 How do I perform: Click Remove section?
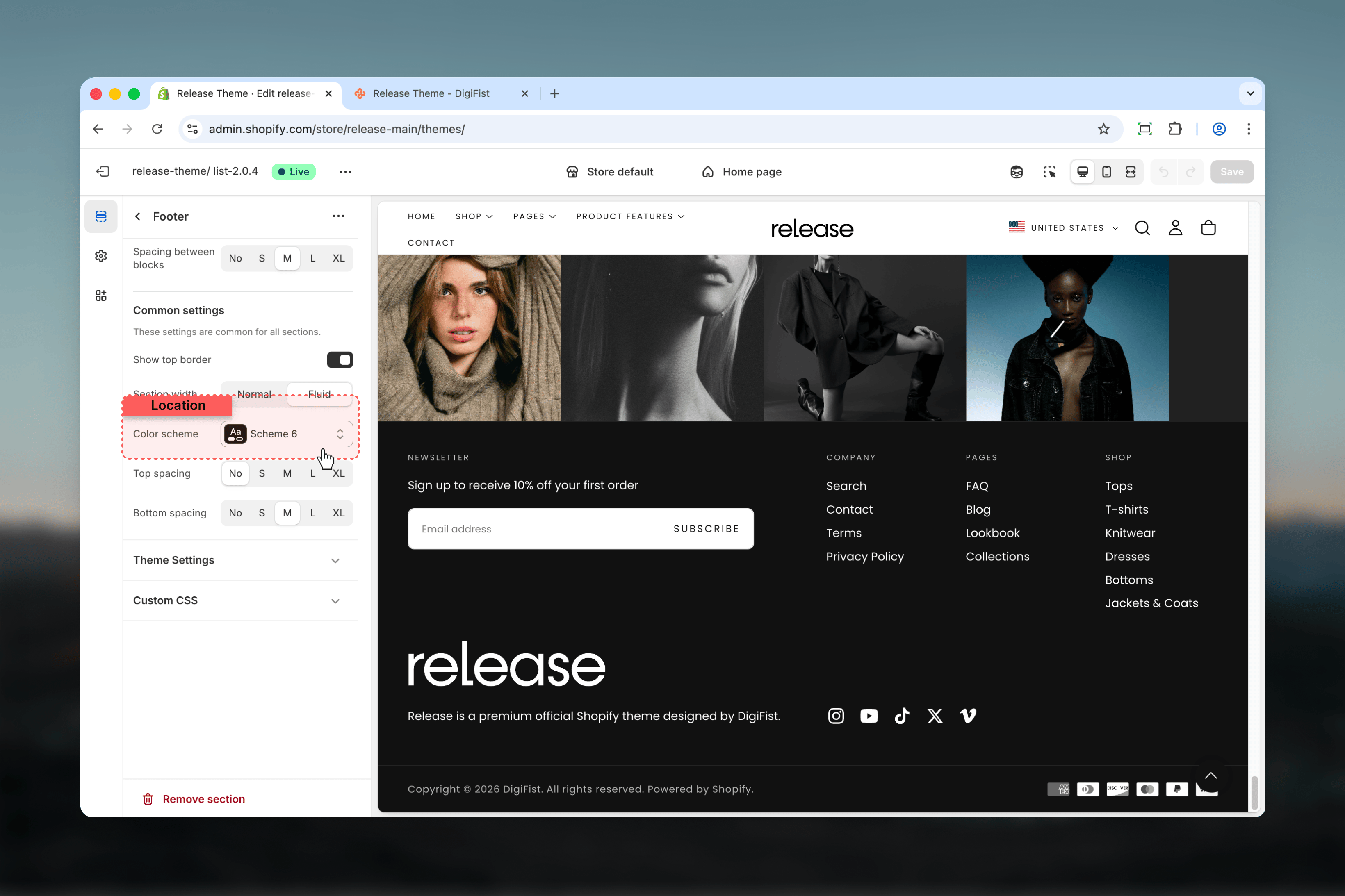(x=193, y=799)
